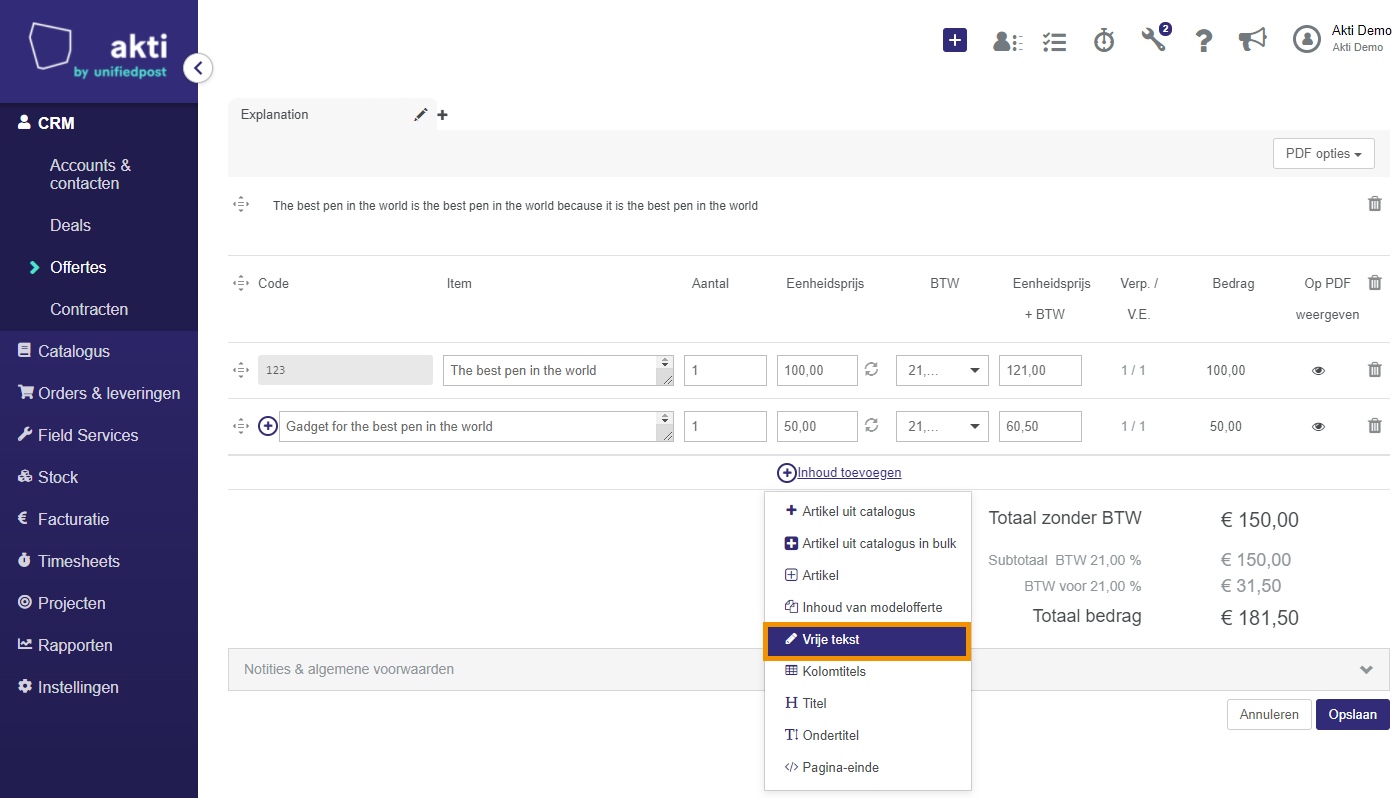Viewport: 1398px width, 798px height.
Task: Toggle PDF visibility eye for row 123
Action: tap(1318, 371)
